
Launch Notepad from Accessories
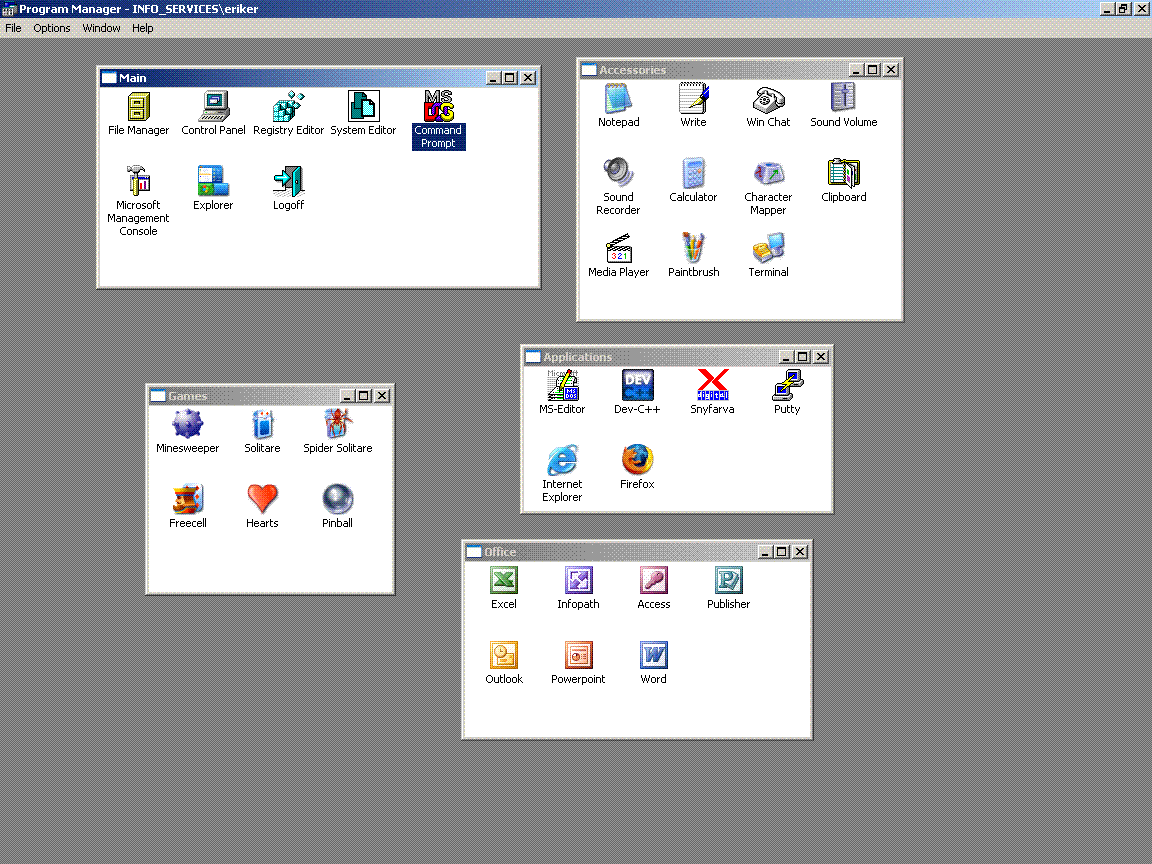(x=618, y=99)
